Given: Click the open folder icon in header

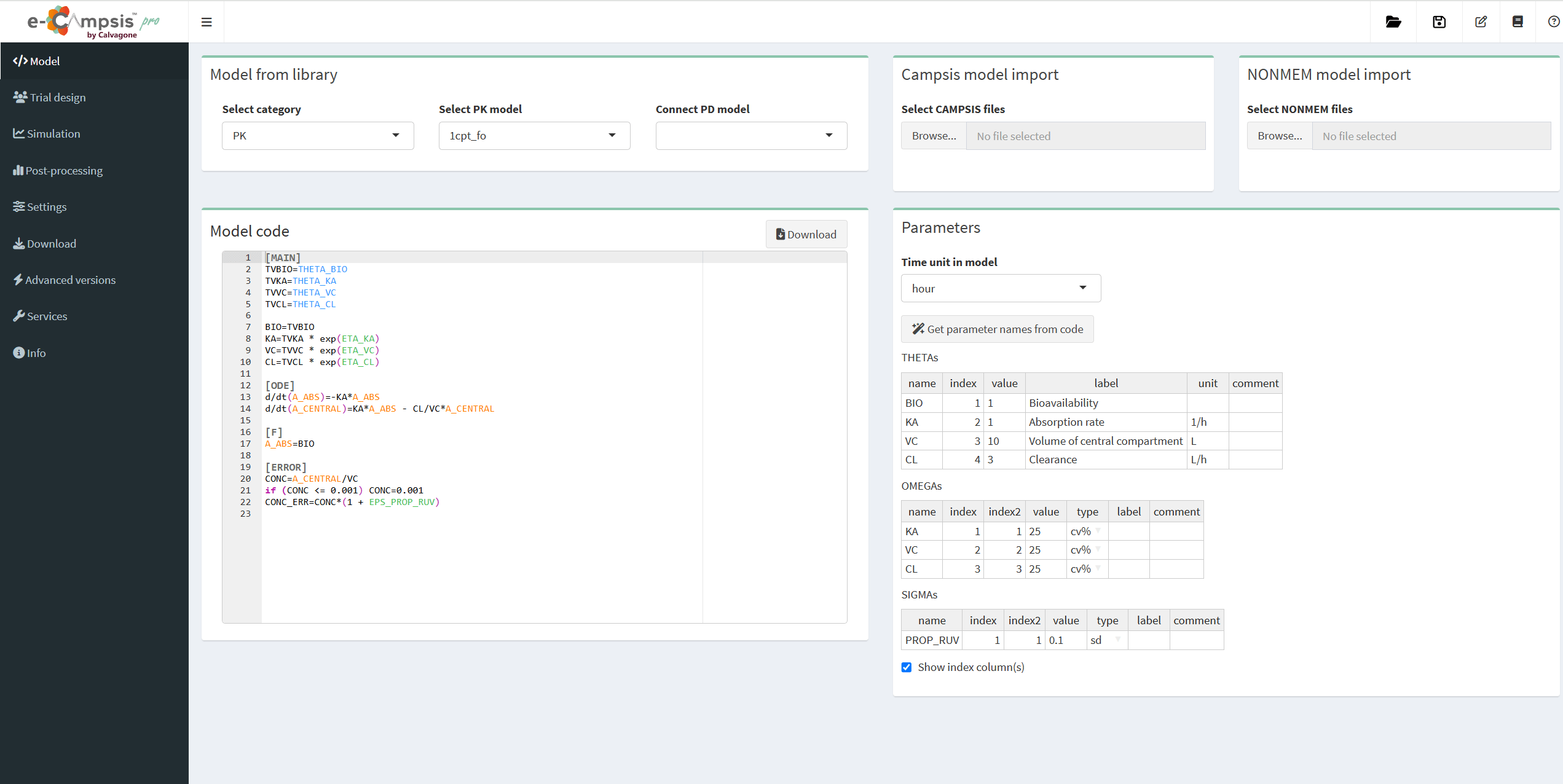Looking at the screenshot, I should pyautogui.click(x=1393, y=22).
